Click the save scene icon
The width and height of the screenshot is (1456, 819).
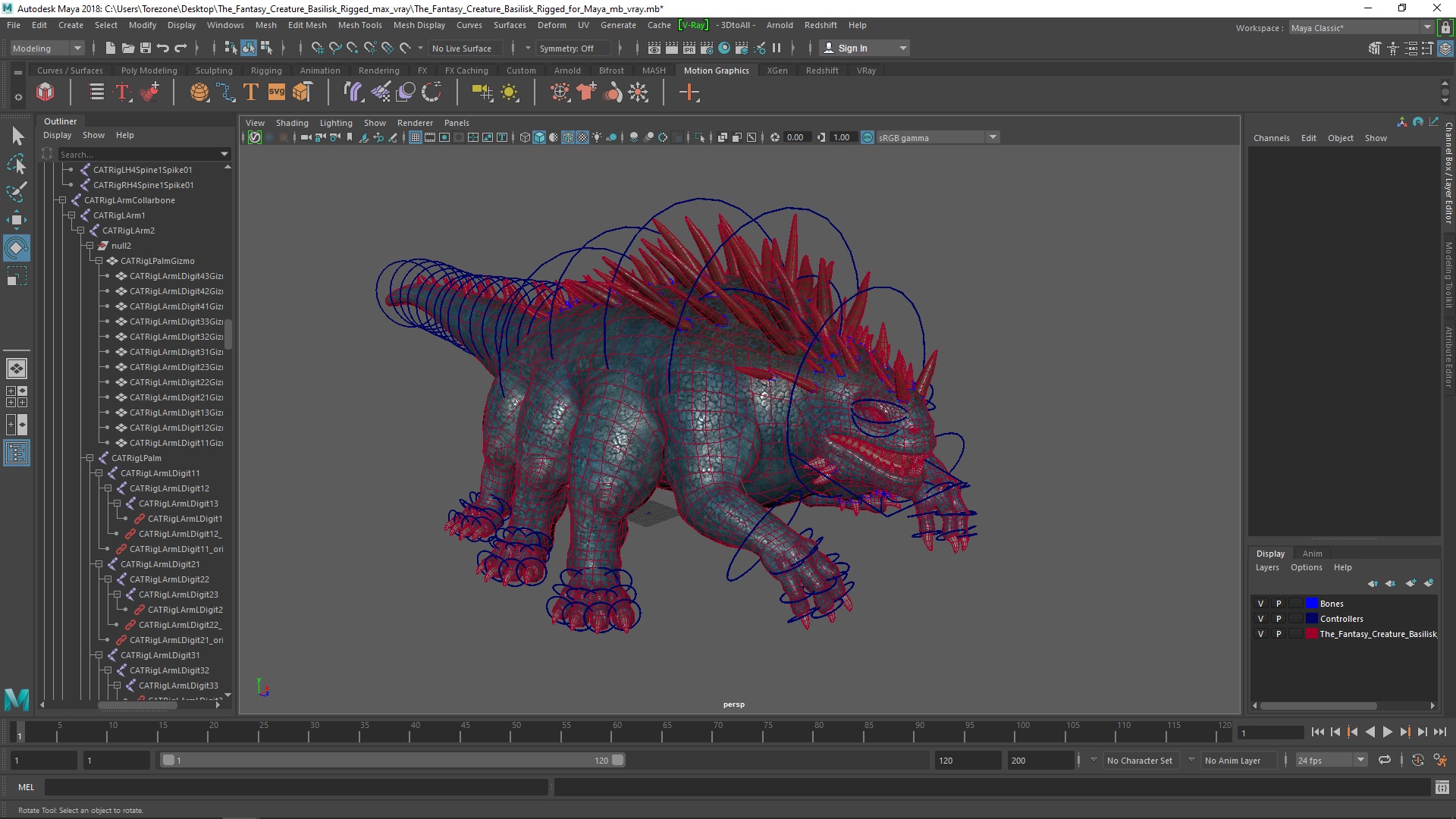pyautogui.click(x=145, y=48)
